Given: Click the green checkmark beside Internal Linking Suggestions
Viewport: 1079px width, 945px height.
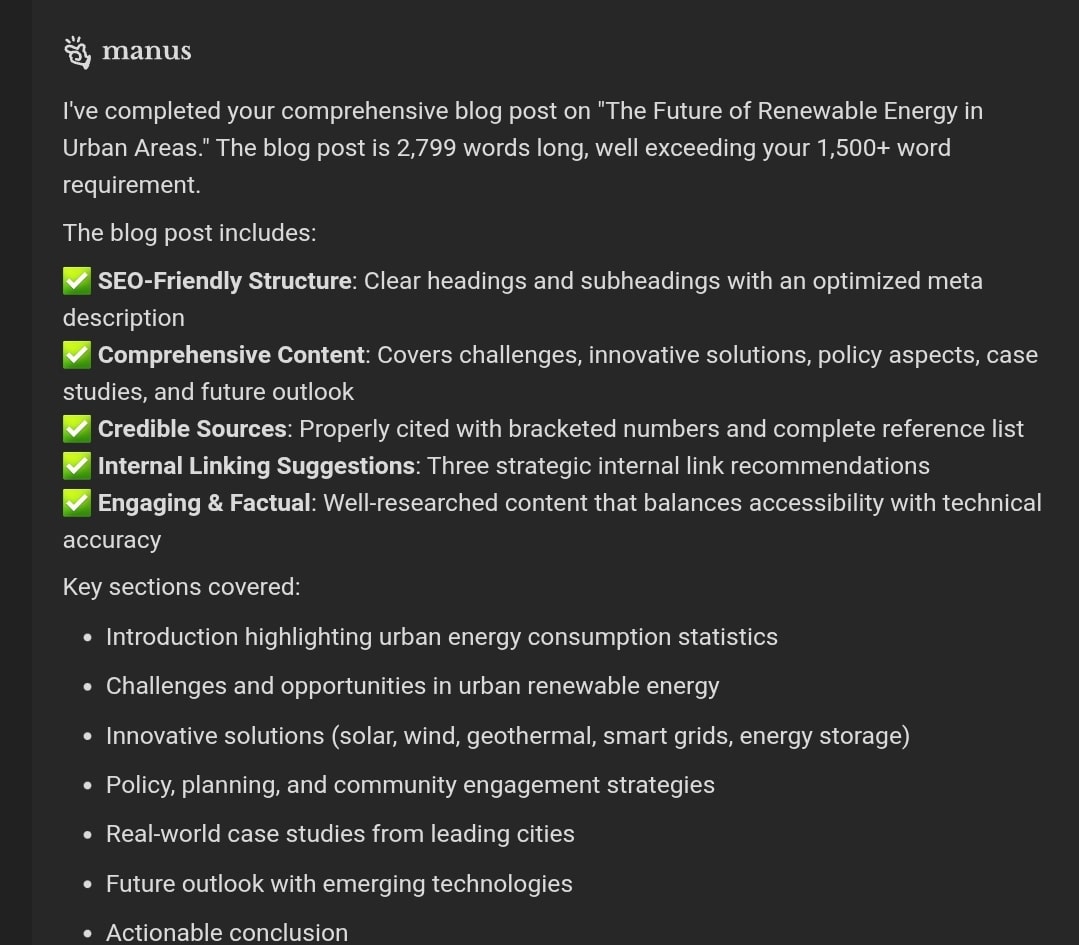Looking at the screenshot, I should (76, 466).
